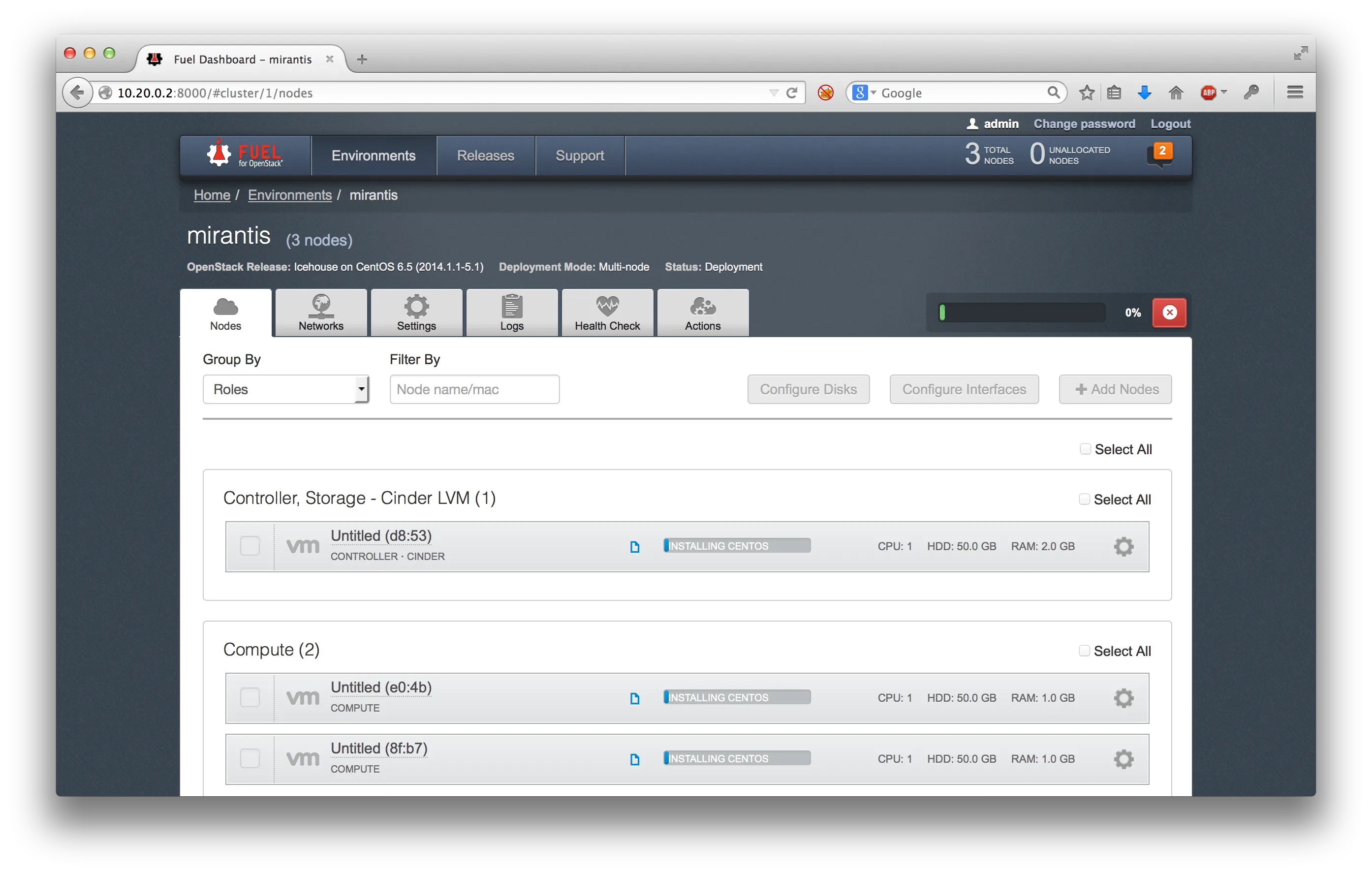Image resolution: width=1372 pixels, height=874 pixels.
Task: Click the node name Untitled (8f:b7)
Action: click(x=378, y=748)
